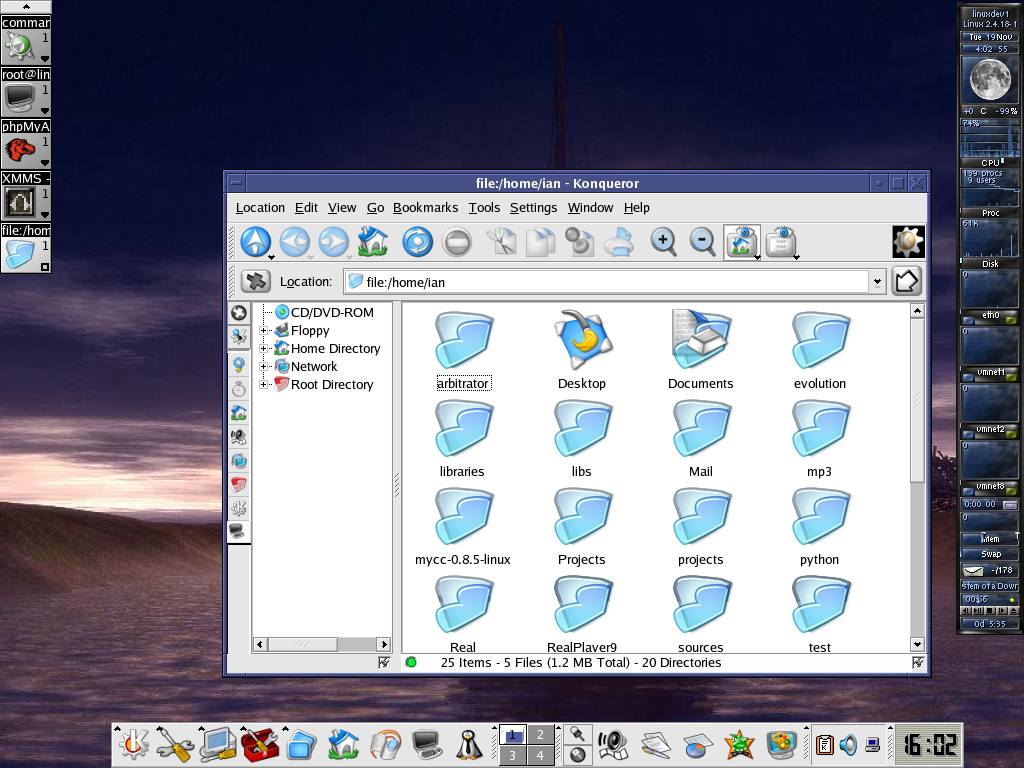The height and width of the screenshot is (768, 1024).
Task: Go to the home URL via toolbar house icon
Action: point(373,241)
